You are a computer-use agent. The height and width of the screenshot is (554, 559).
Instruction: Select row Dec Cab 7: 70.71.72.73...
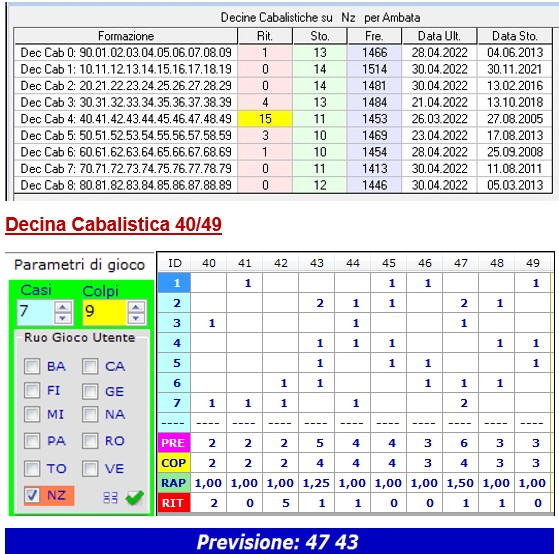coord(283,168)
